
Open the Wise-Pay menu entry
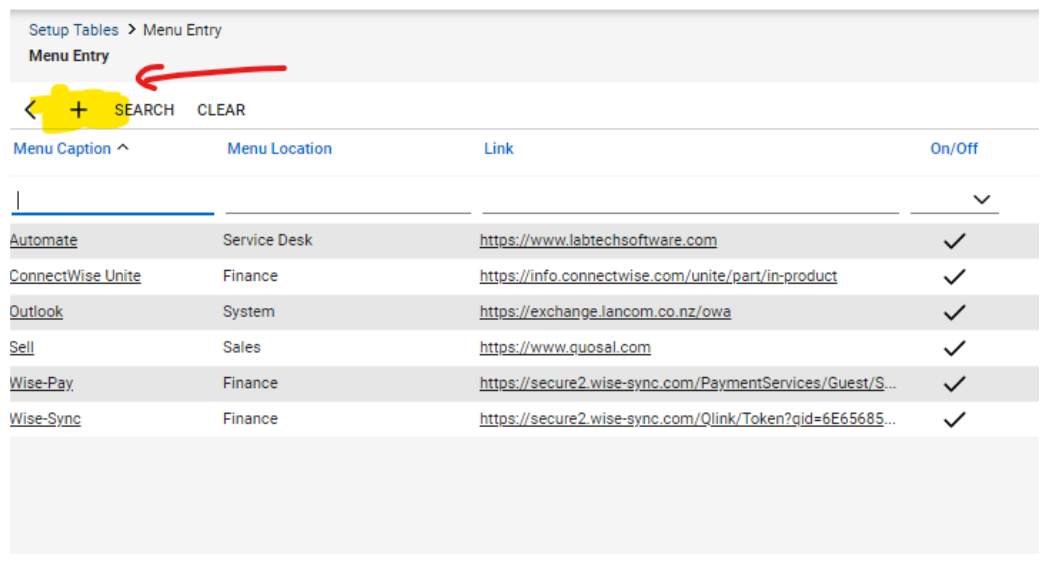pyautogui.click(x=41, y=383)
